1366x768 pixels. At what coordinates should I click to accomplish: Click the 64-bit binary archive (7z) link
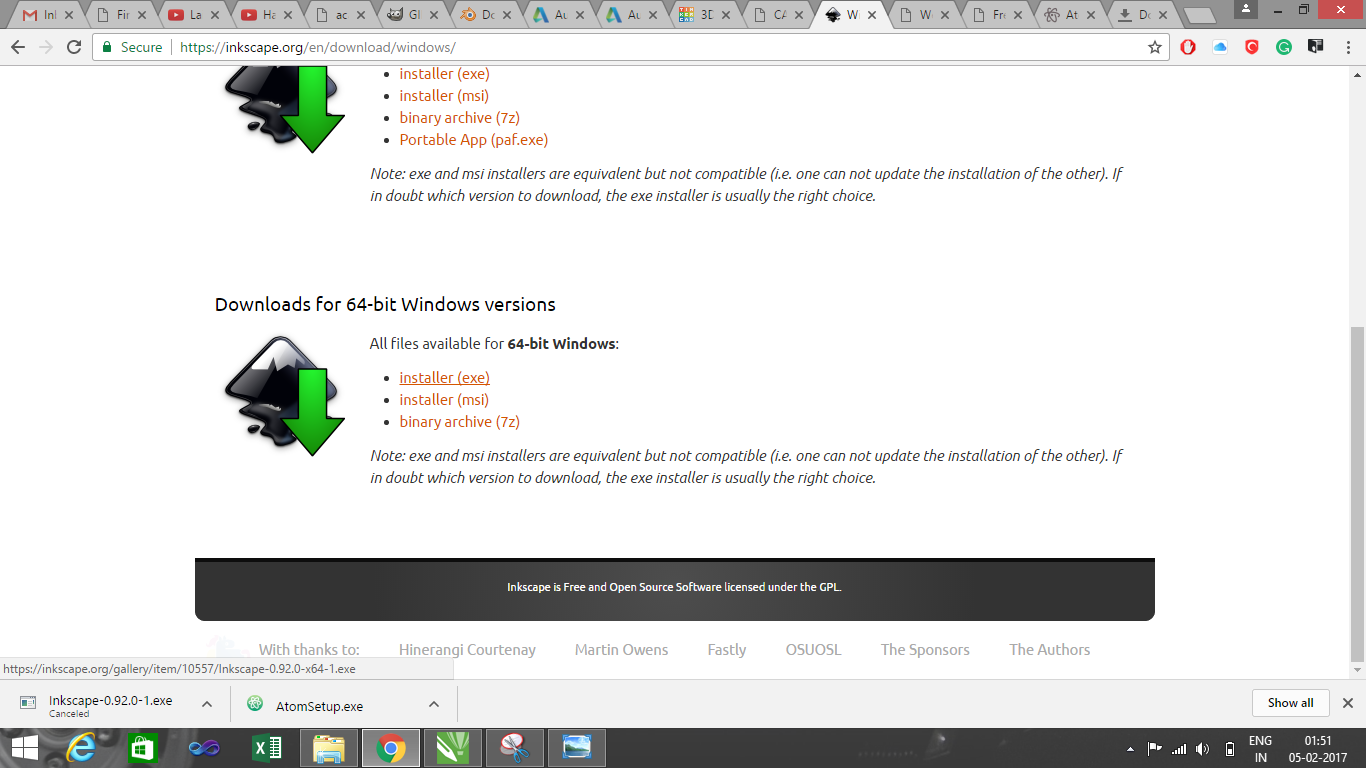tap(460, 422)
